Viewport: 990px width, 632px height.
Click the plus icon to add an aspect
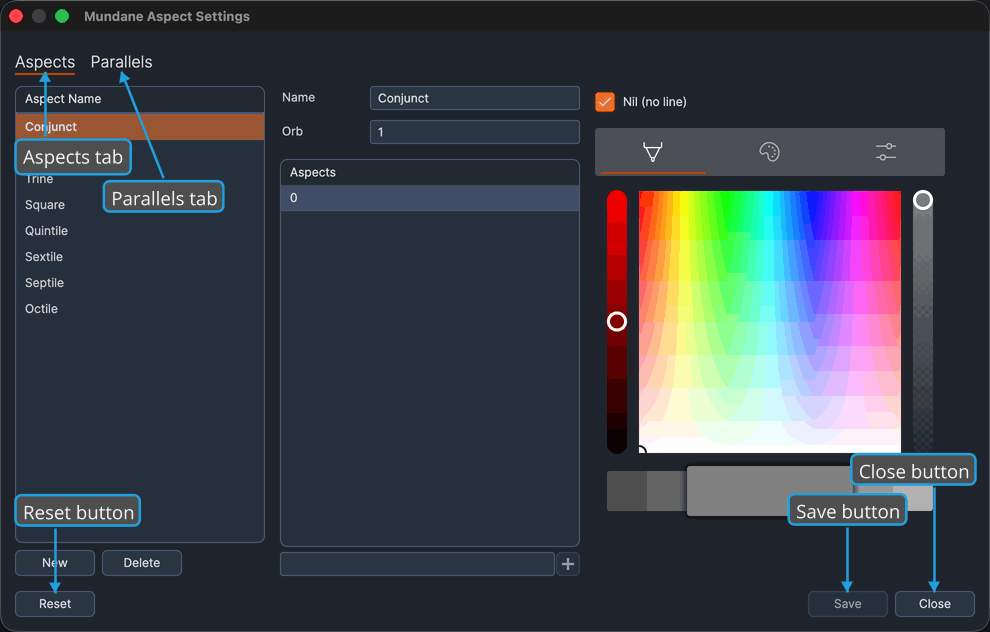click(568, 564)
